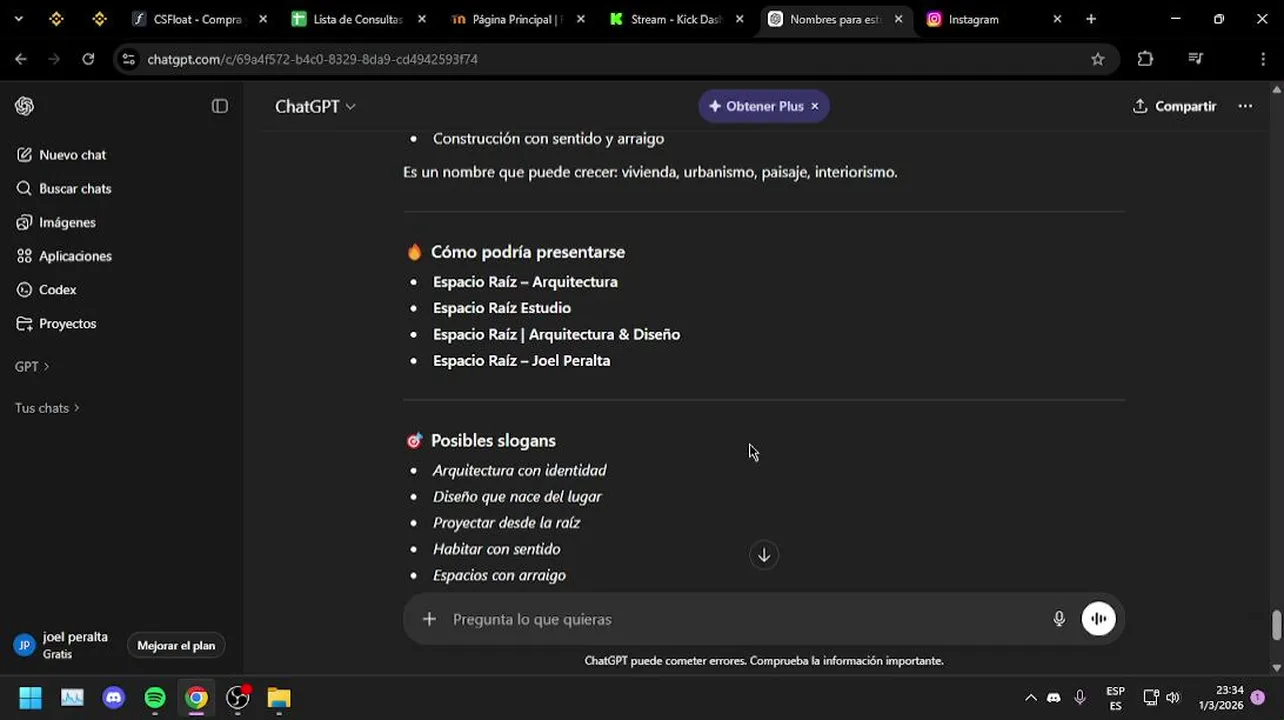The image size is (1284, 720).
Task: Click the Compartir share button
Action: click(1174, 106)
